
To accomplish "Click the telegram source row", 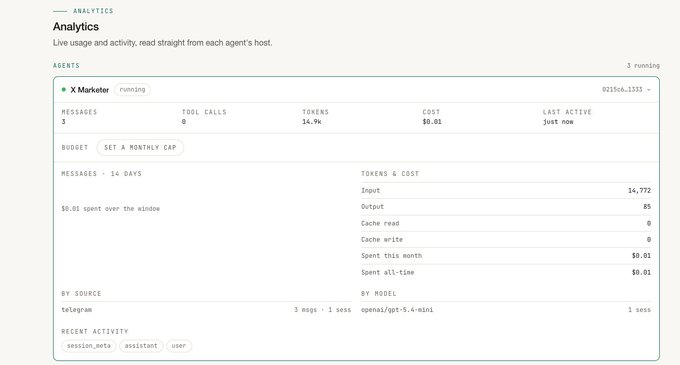I will [206, 310].
